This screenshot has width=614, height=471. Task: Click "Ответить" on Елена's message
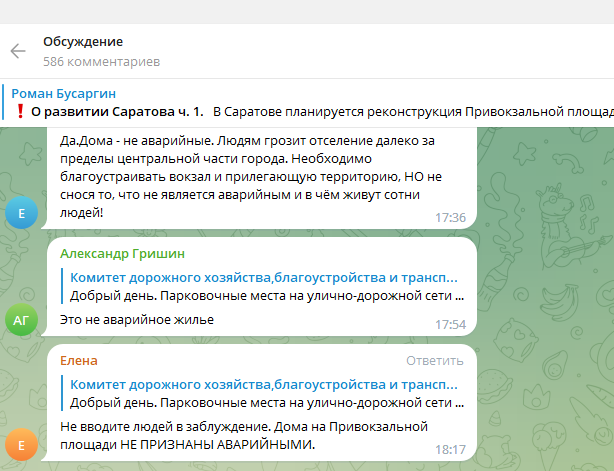click(x=436, y=360)
